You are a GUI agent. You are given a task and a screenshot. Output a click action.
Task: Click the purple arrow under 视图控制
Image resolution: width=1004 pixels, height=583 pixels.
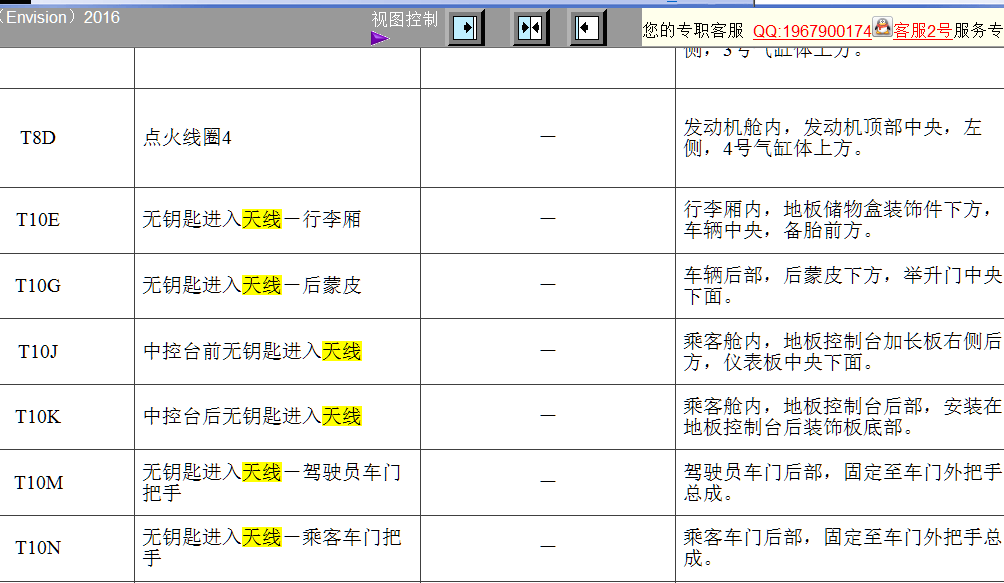click(379, 39)
